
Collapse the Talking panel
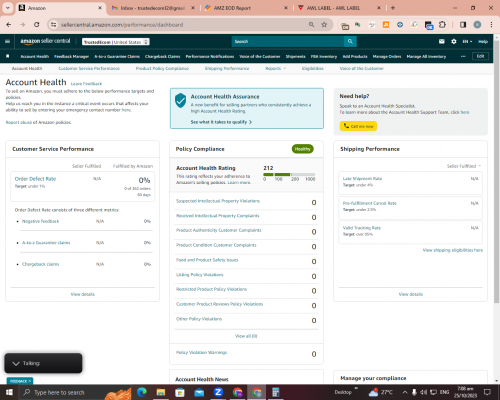click(16, 363)
